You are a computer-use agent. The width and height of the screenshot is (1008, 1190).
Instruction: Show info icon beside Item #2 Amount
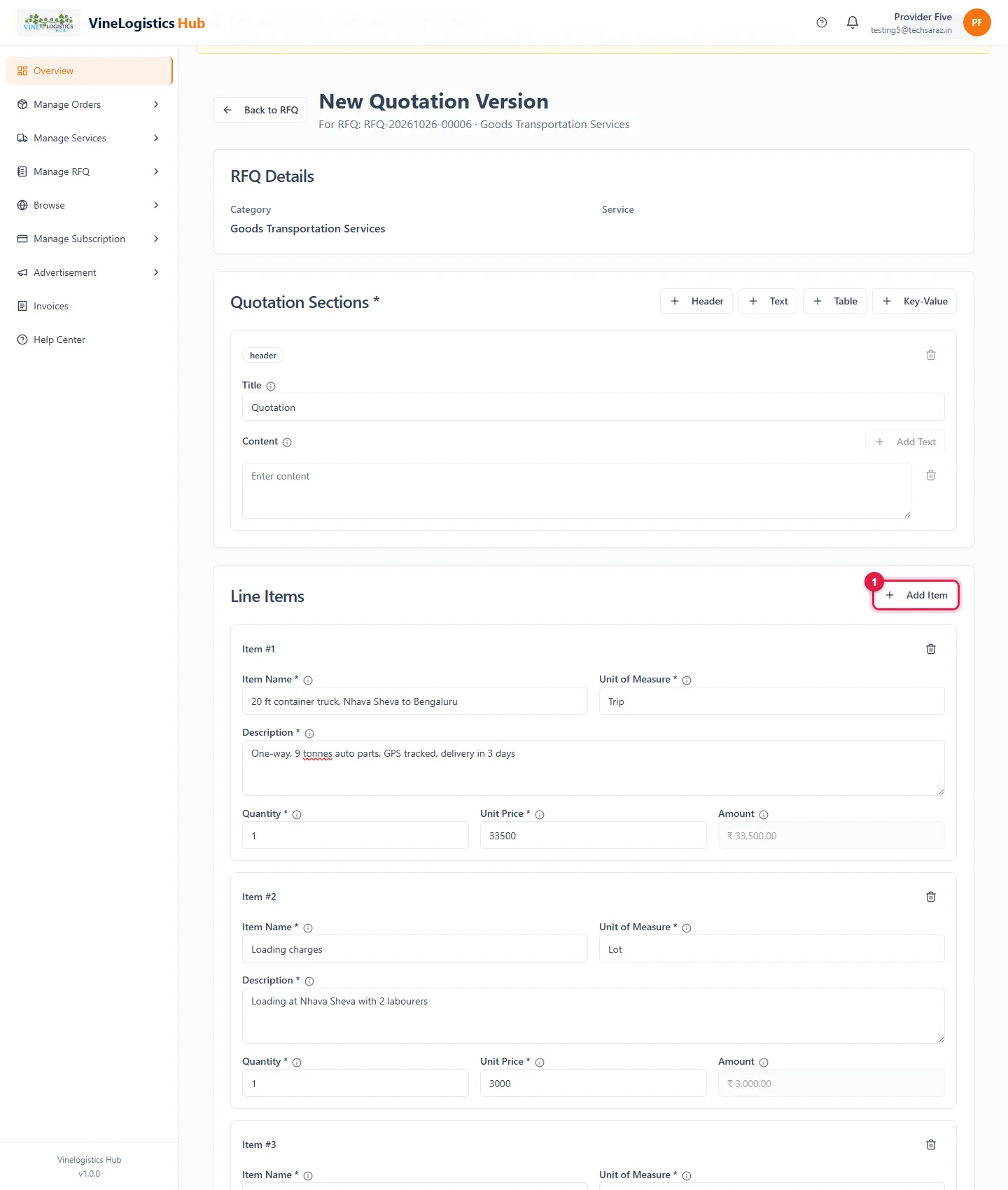tap(764, 1063)
